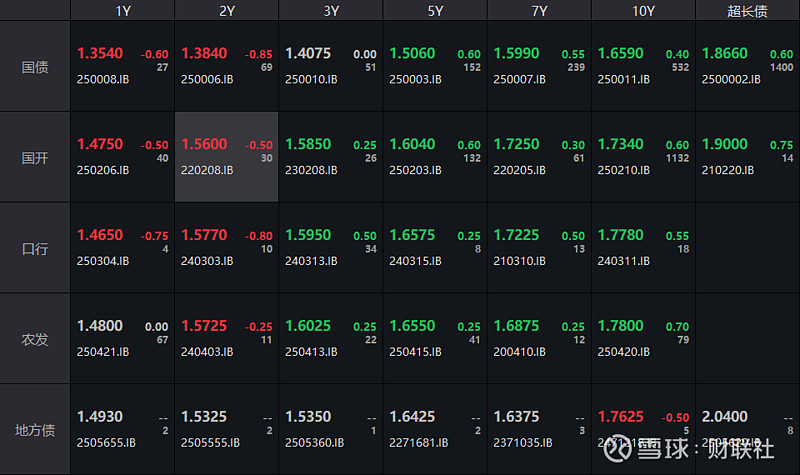Select the 5Y column header

(435, 10)
